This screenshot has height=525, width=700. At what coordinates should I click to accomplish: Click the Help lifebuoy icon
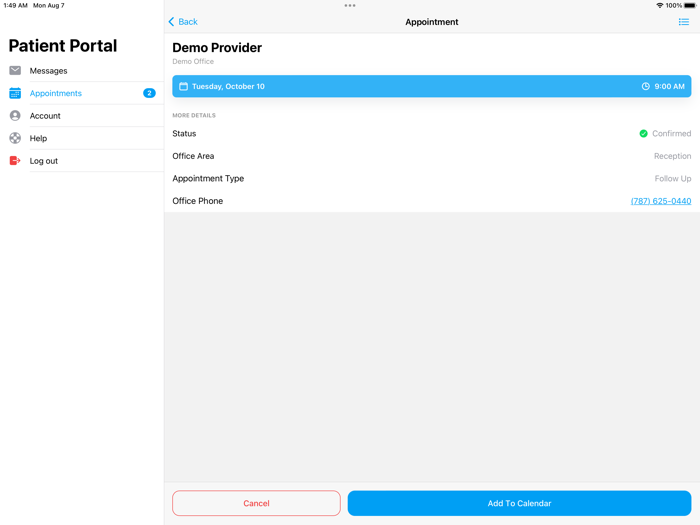click(x=15, y=138)
